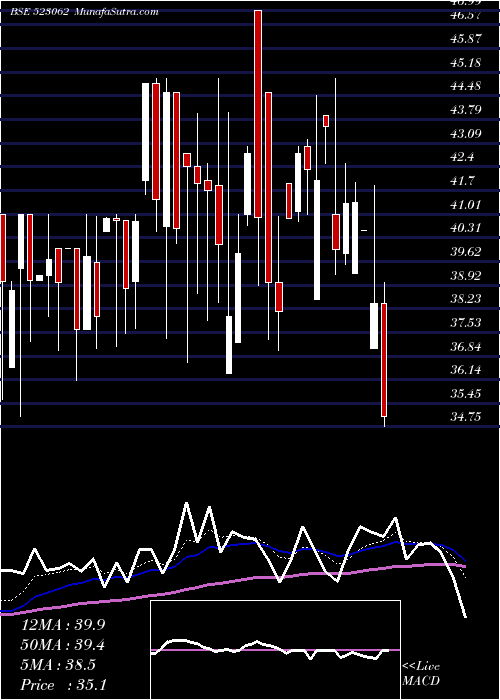
Task: Click the last red candlestick falling to 34.75
Action: coord(383,360)
